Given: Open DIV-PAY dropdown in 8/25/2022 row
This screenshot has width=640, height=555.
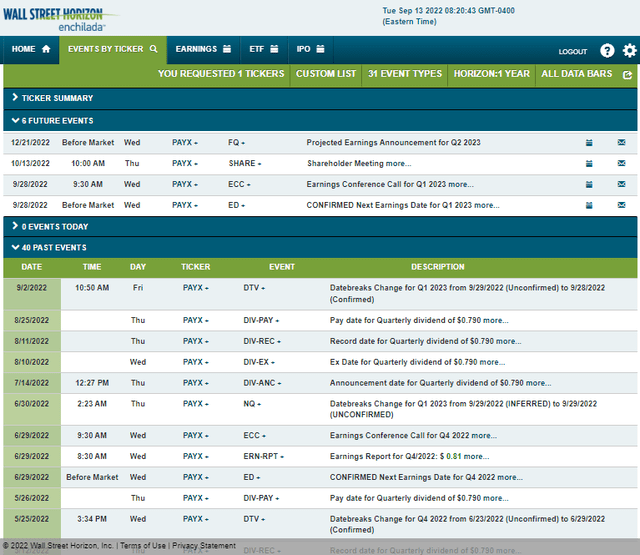Looking at the screenshot, I should tap(261, 320).
